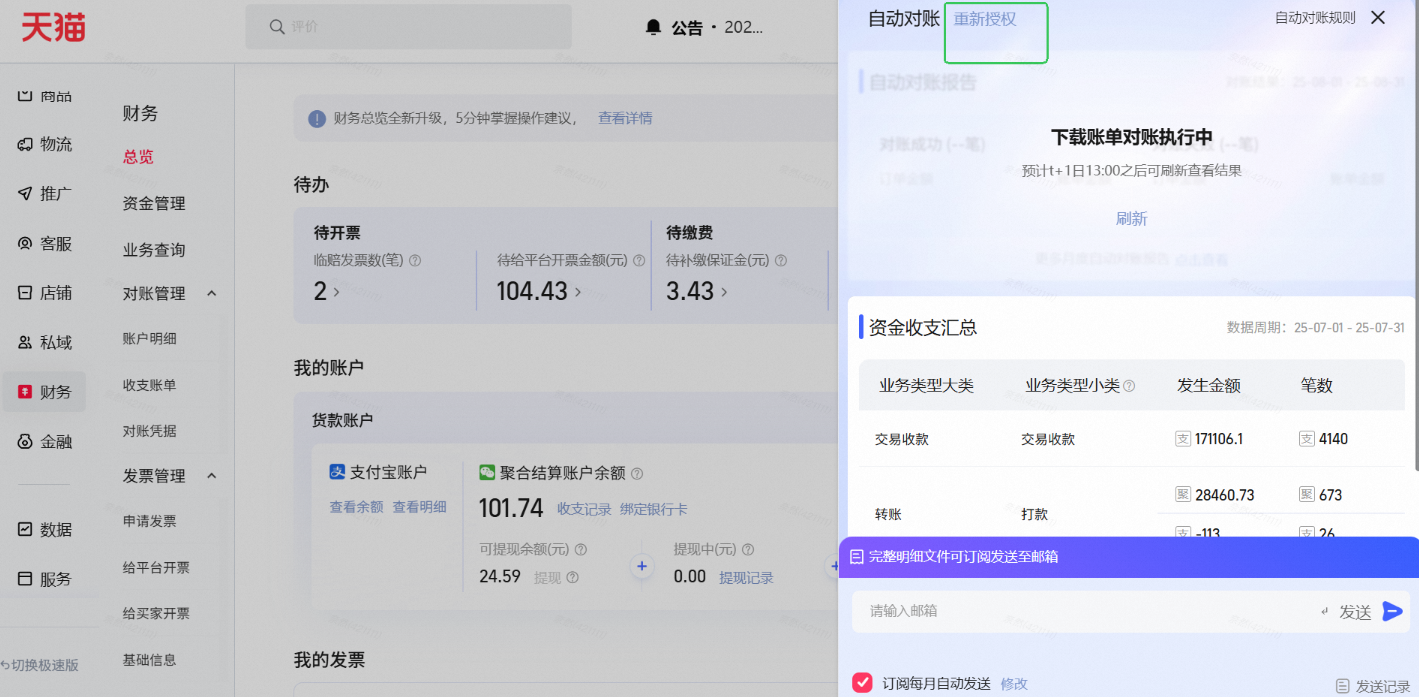Click help icon beside 临赔发票数(笔)
Viewport: 1419px width, 697px height.
[415, 260]
